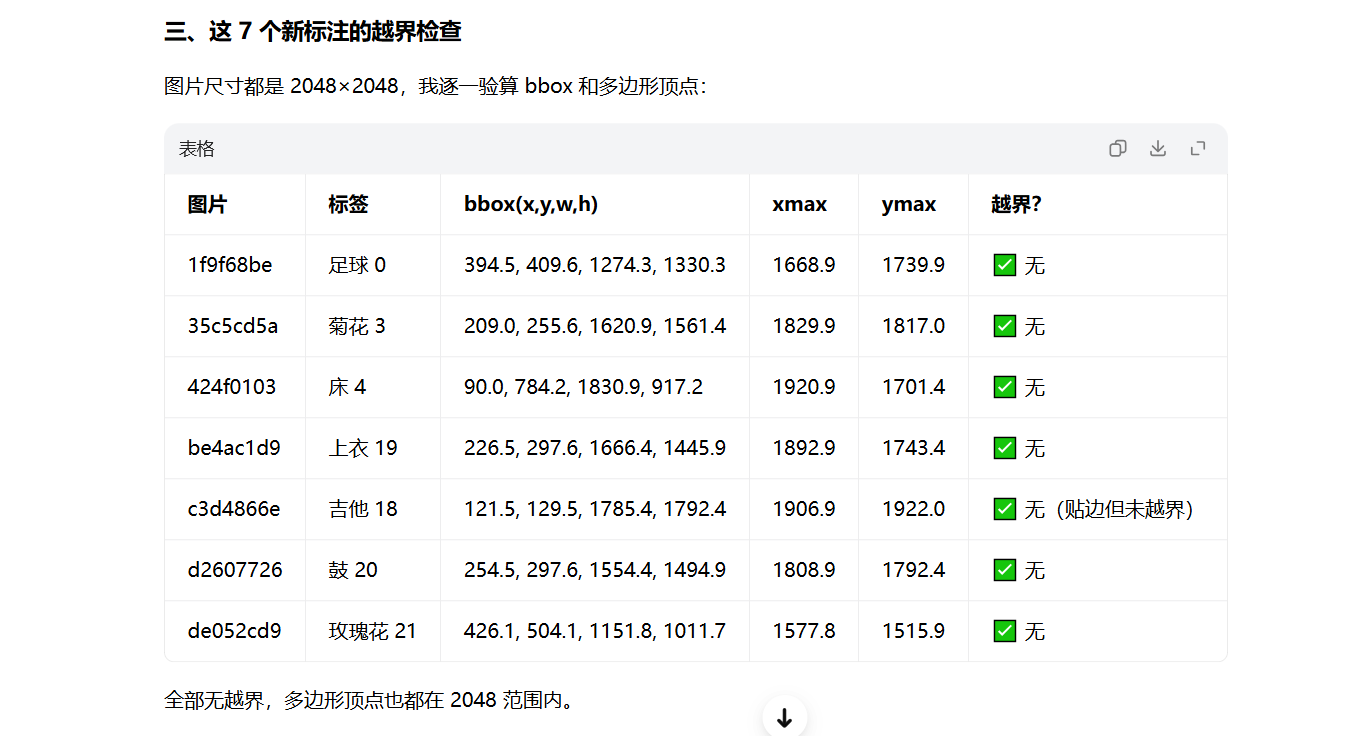Click ymax value 1739.9
The width and height of the screenshot is (1356, 736).
pos(914,265)
